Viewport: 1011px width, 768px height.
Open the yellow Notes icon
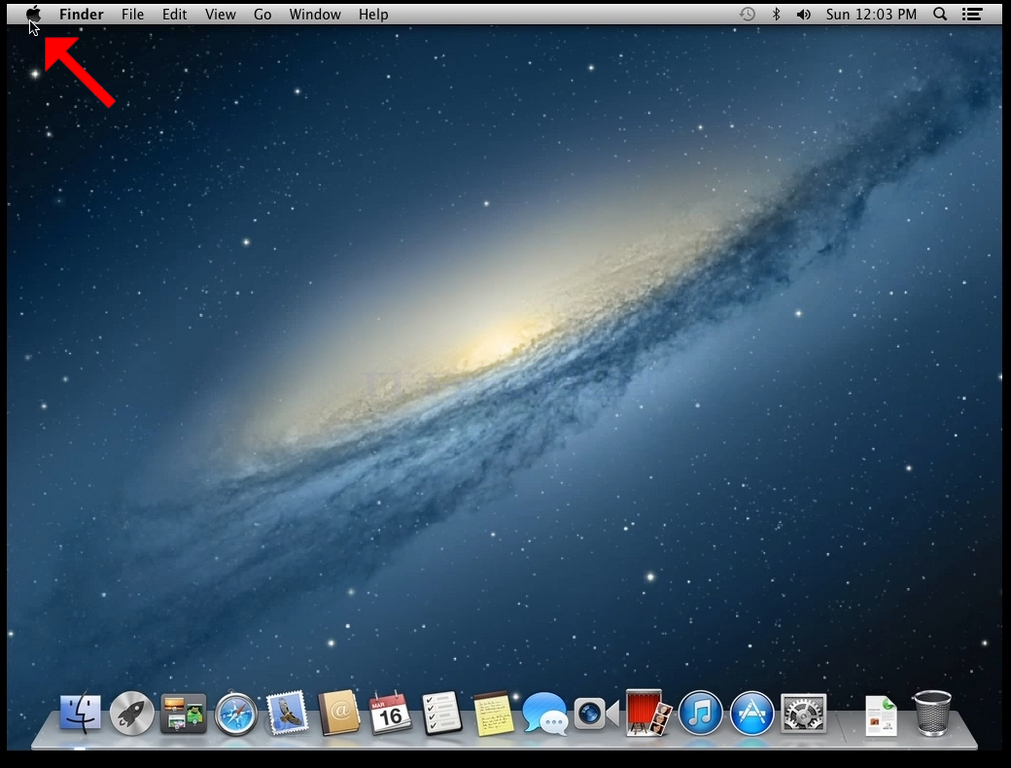point(493,713)
